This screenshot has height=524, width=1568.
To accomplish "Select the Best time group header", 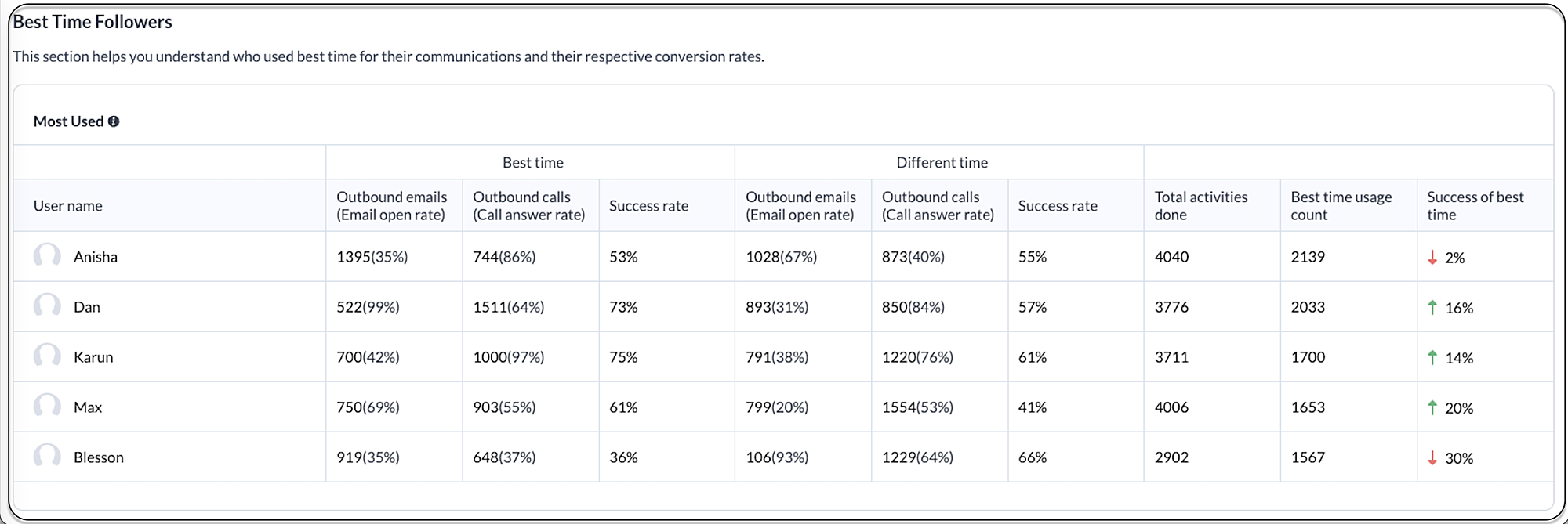I will point(532,162).
